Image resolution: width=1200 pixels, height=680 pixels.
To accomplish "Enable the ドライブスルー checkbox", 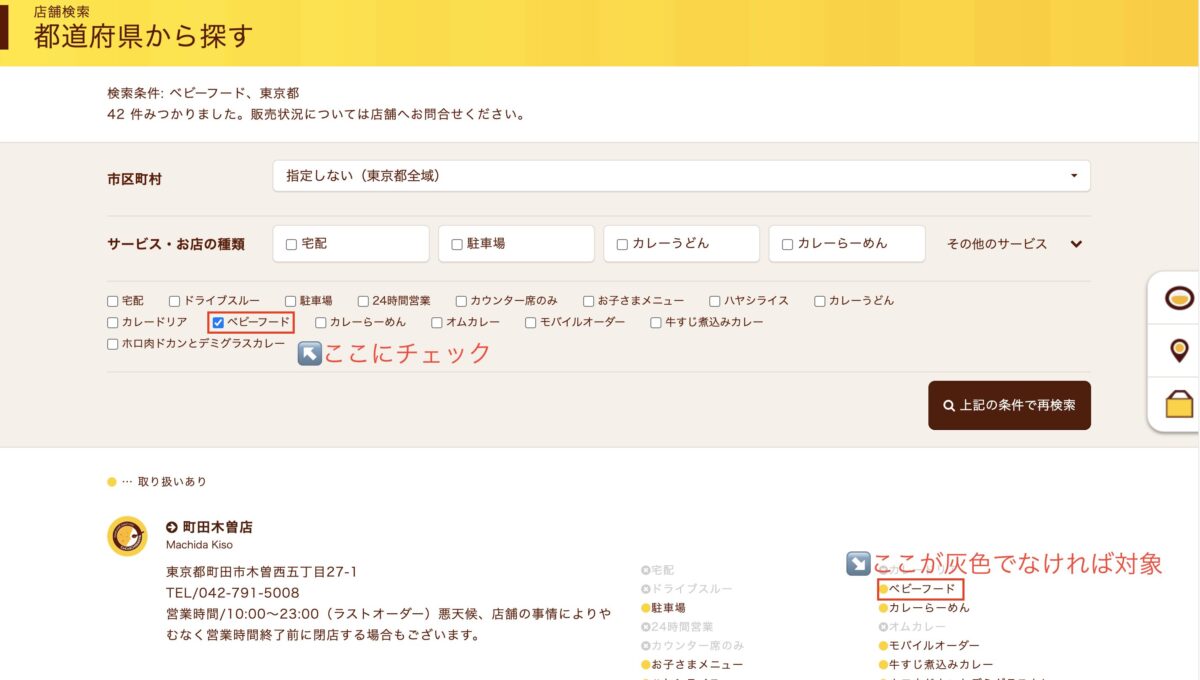I will (x=175, y=301).
